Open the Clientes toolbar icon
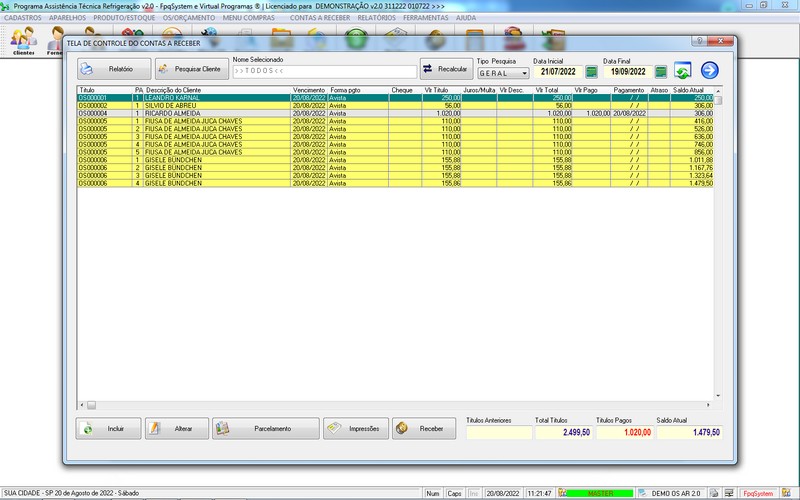800x500 pixels. click(x=24, y=41)
